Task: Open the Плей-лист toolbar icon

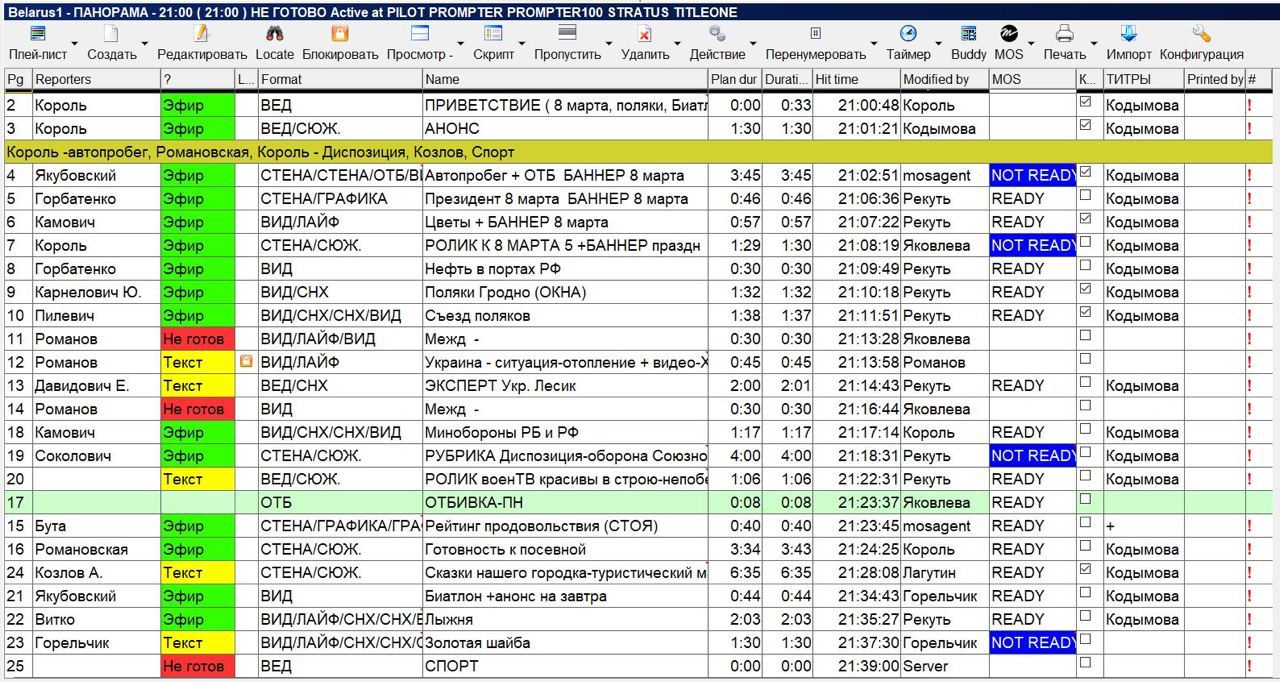Action: tap(38, 33)
